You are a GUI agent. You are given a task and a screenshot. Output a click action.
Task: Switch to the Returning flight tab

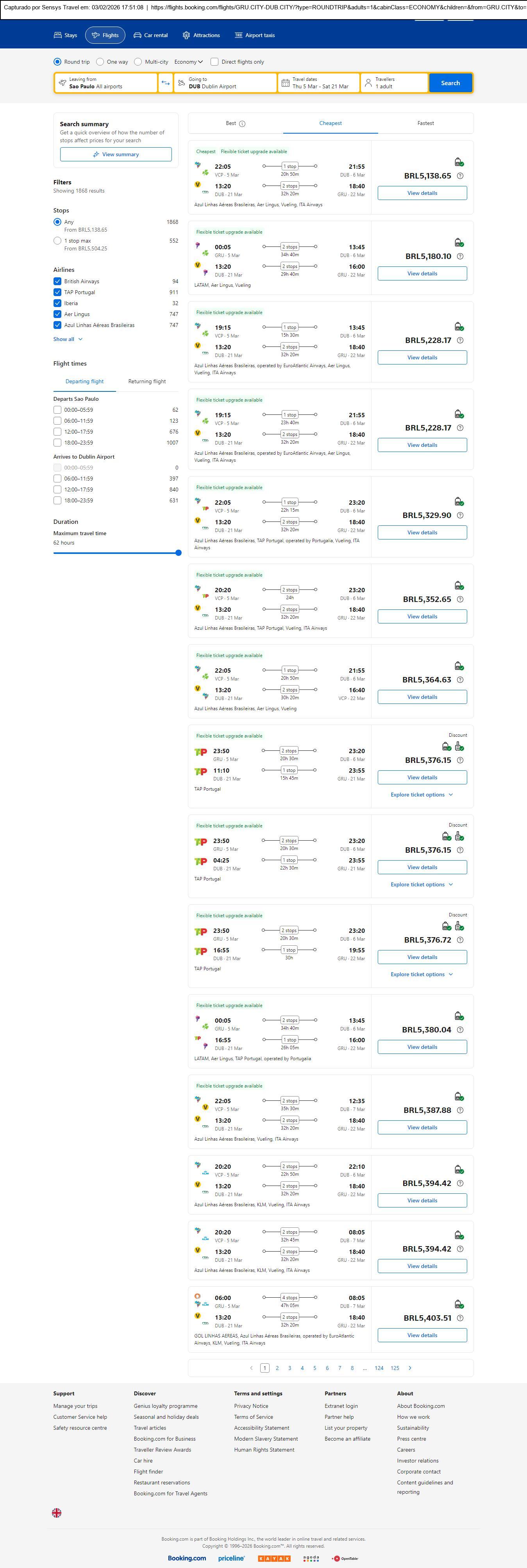(x=146, y=382)
